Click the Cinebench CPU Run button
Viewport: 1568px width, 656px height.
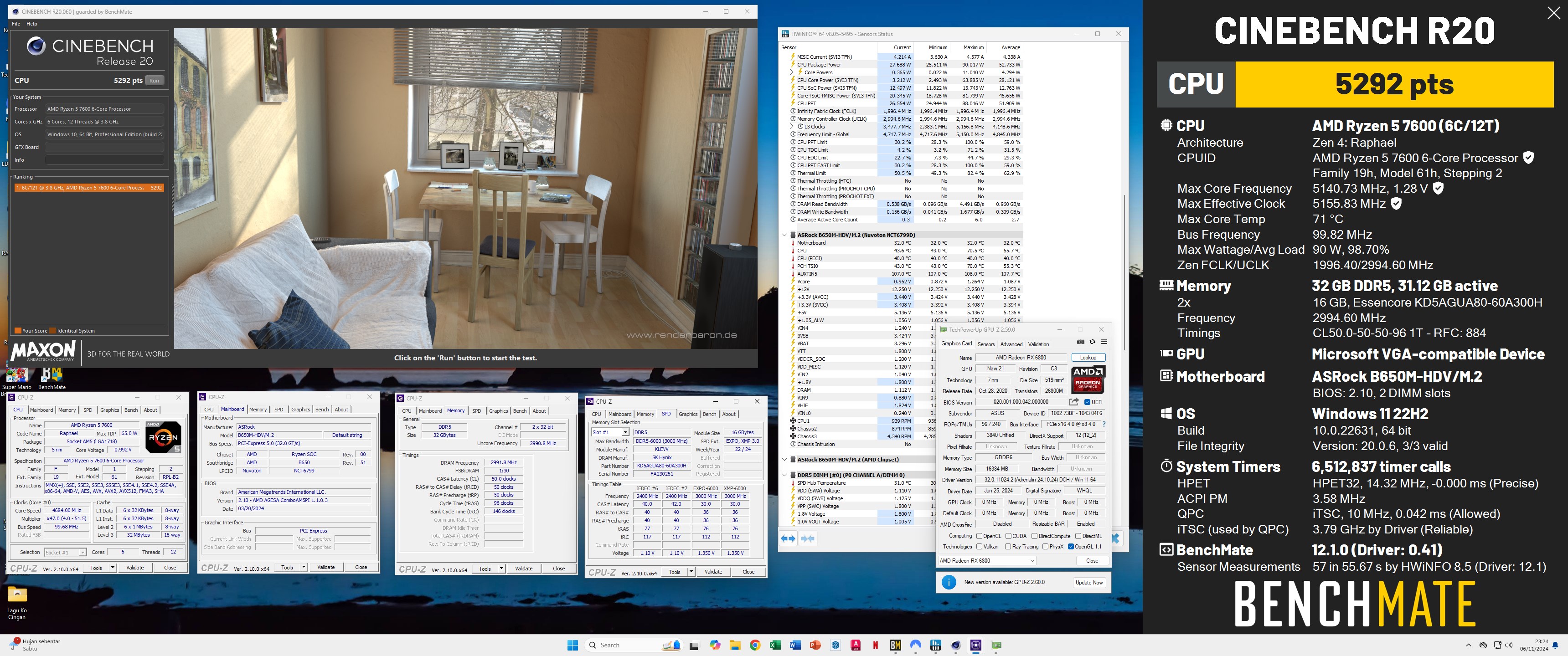[x=155, y=80]
